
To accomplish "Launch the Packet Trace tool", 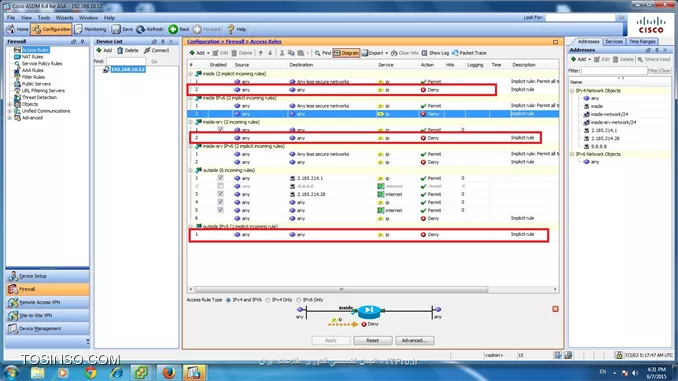I will click(x=469, y=53).
